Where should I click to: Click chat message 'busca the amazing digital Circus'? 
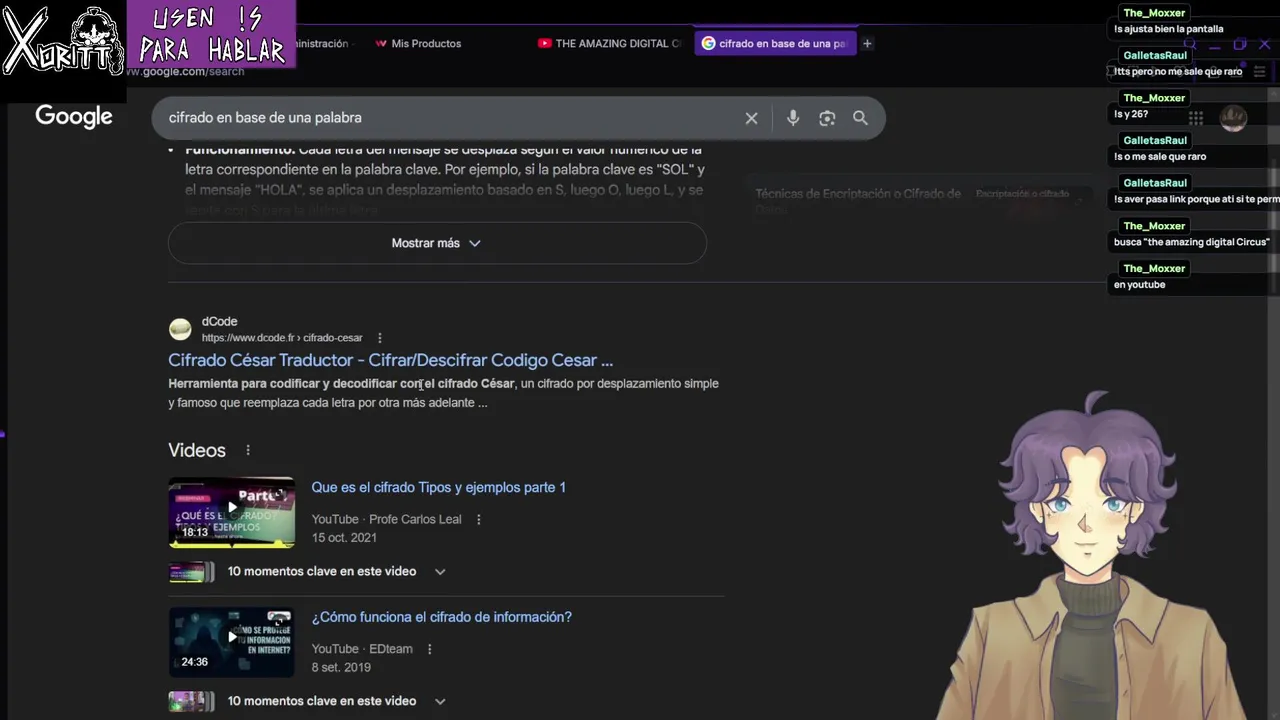(x=1191, y=242)
